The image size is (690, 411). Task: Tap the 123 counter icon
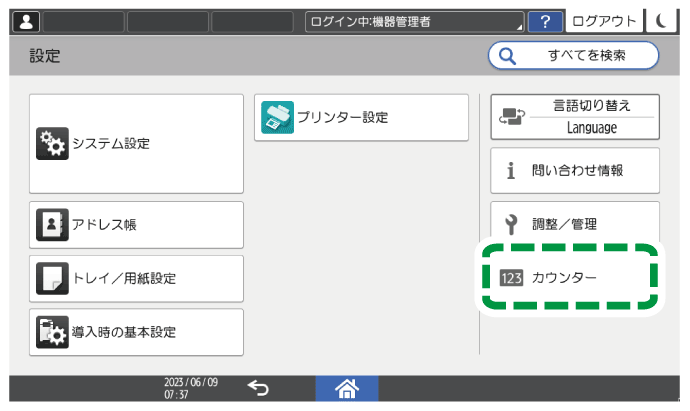point(511,278)
